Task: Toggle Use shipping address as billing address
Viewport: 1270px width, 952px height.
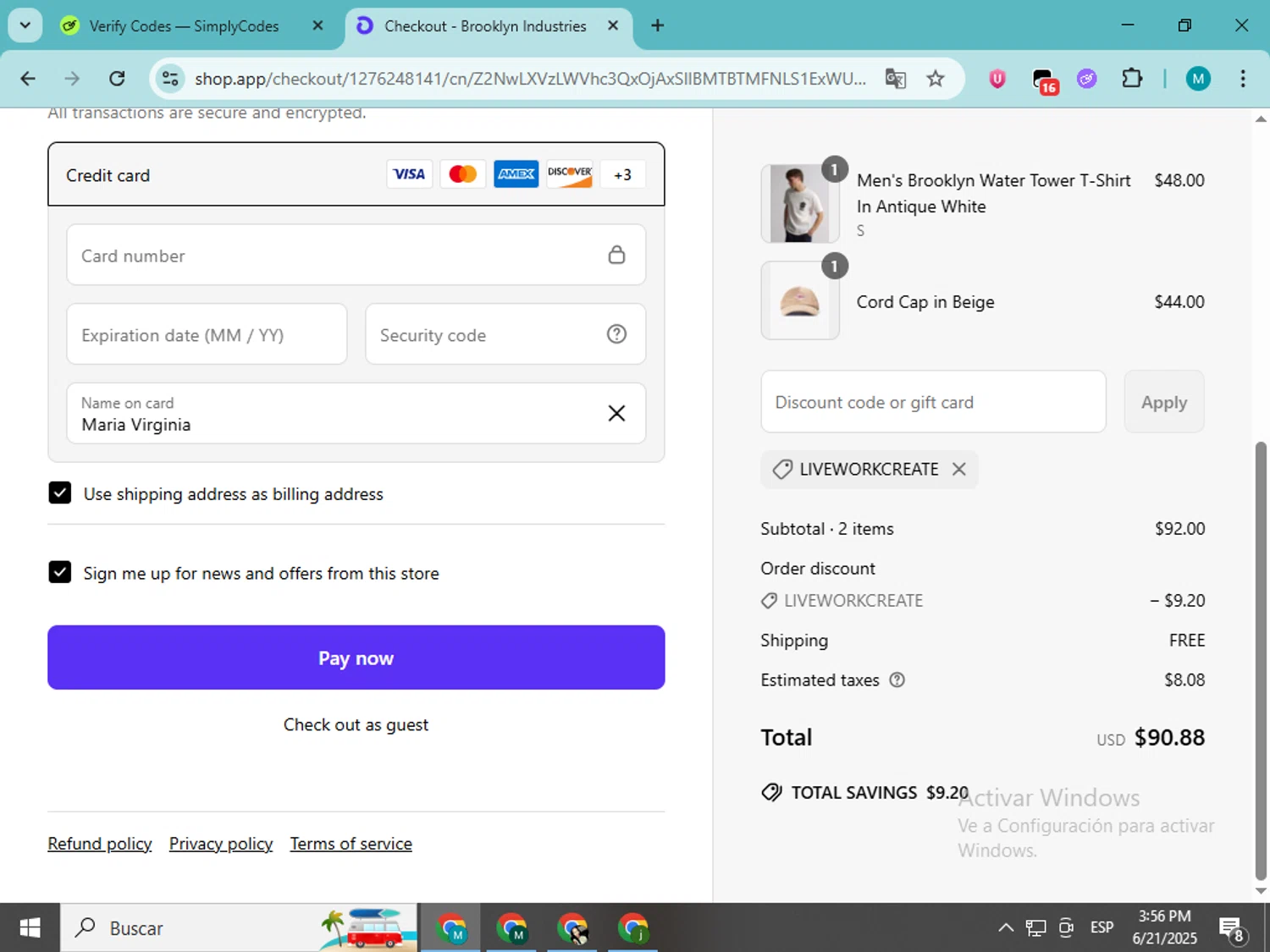Action: (60, 493)
